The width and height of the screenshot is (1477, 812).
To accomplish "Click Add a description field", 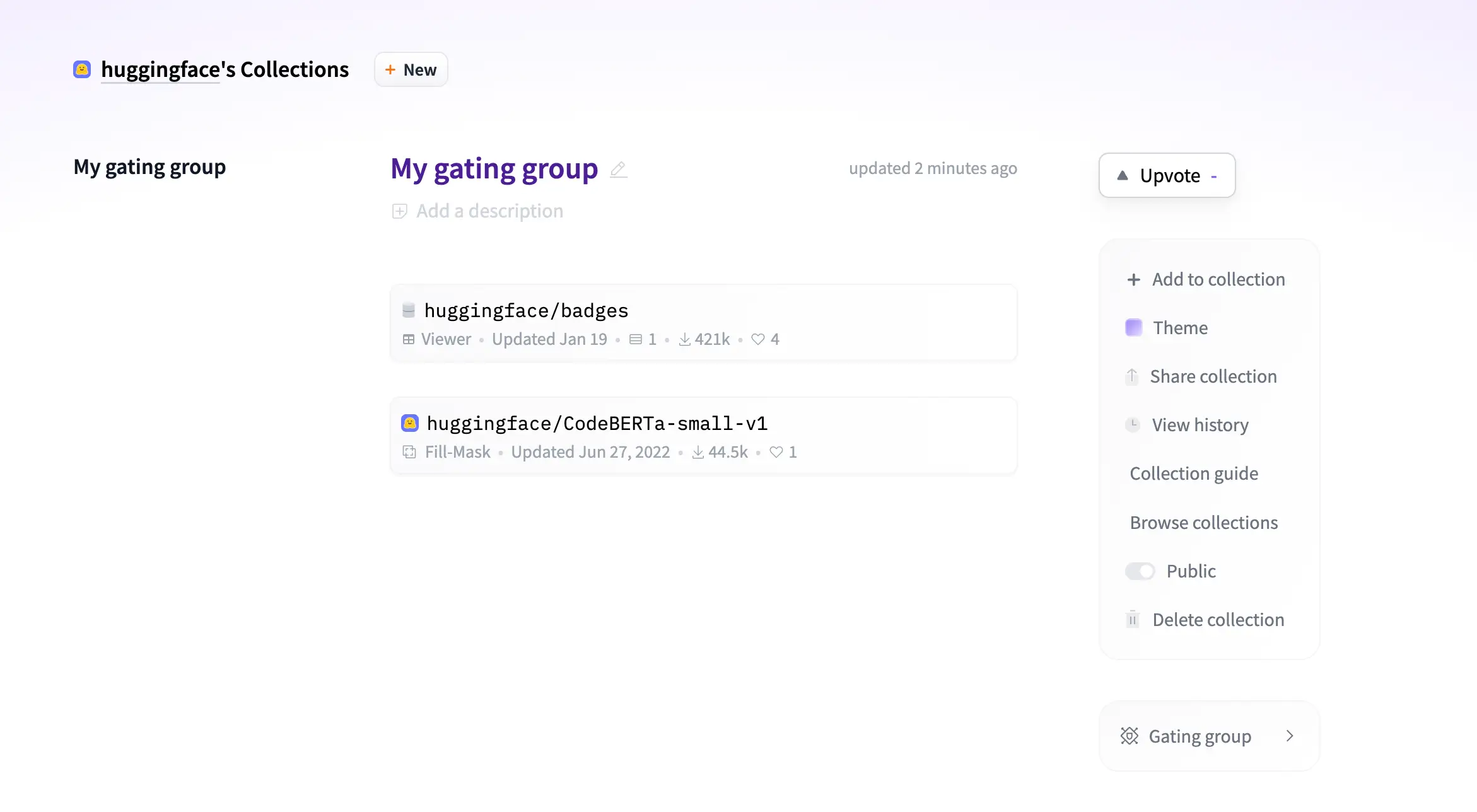I will [489, 211].
